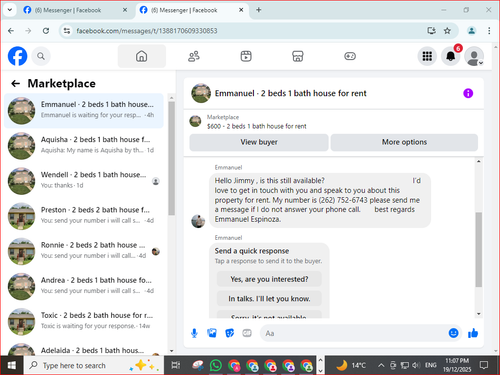Send 'Yes, are you interested?' quick response
Viewport: 500px width, 375px height.
(269, 279)
